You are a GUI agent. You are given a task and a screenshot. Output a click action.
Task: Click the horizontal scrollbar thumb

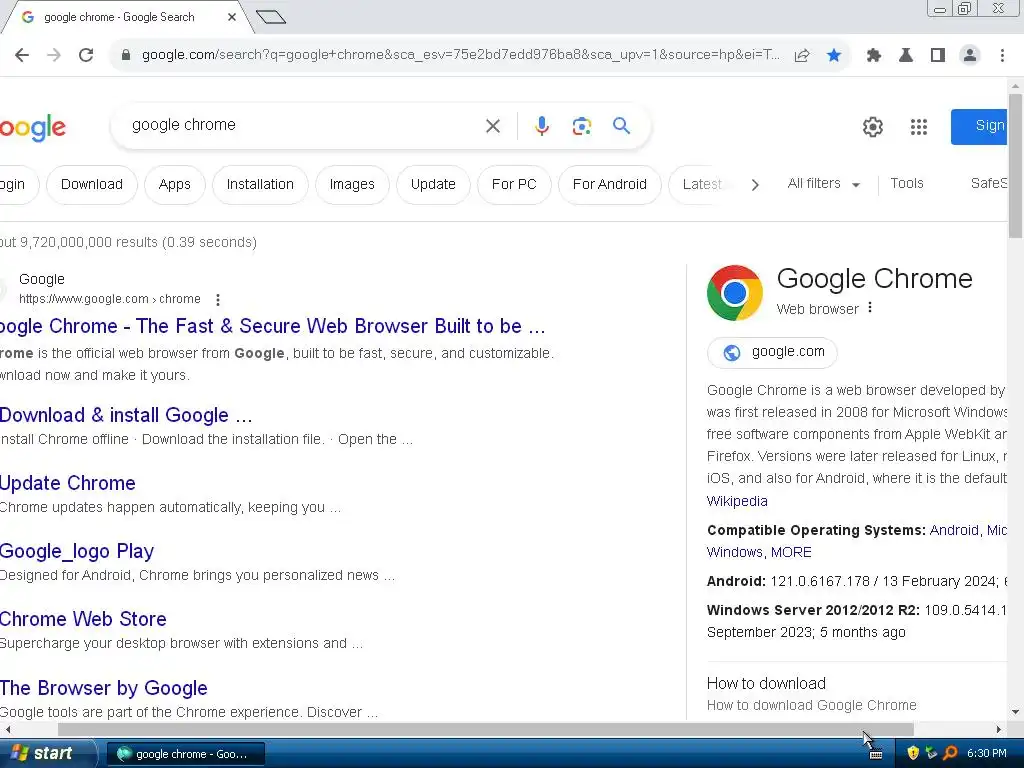pos(485,729)
